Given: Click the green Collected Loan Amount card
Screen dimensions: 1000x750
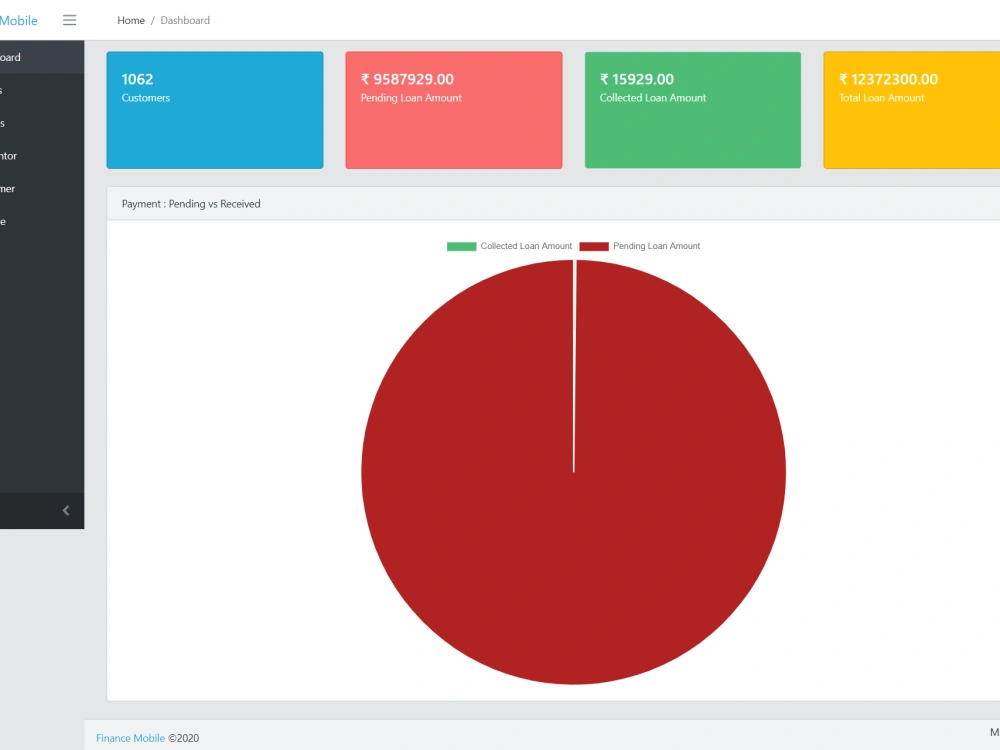Looking at the screenshot, I should 693,110.
